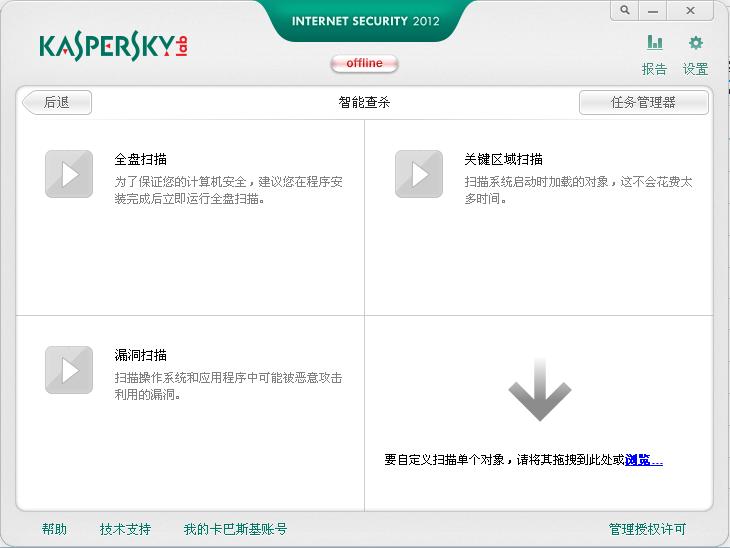Screen dimensions: 730x548
Task: Click the drop-target down arrow for custom scan
Action: pos(540,390)
